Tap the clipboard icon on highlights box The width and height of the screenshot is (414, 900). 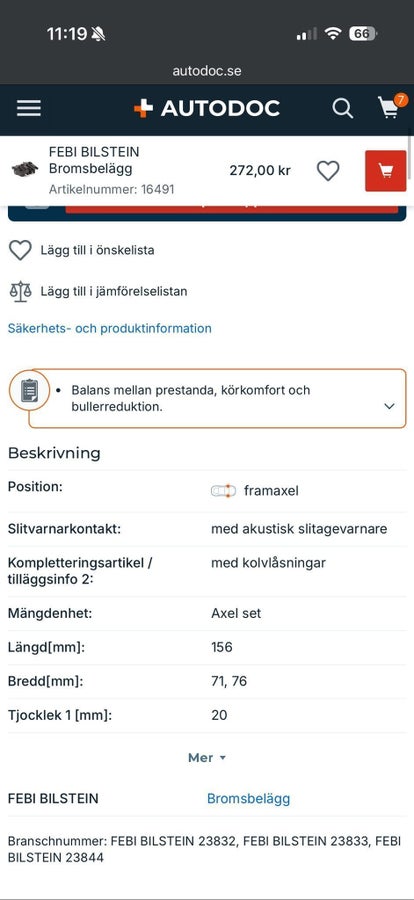click(29, 390)
